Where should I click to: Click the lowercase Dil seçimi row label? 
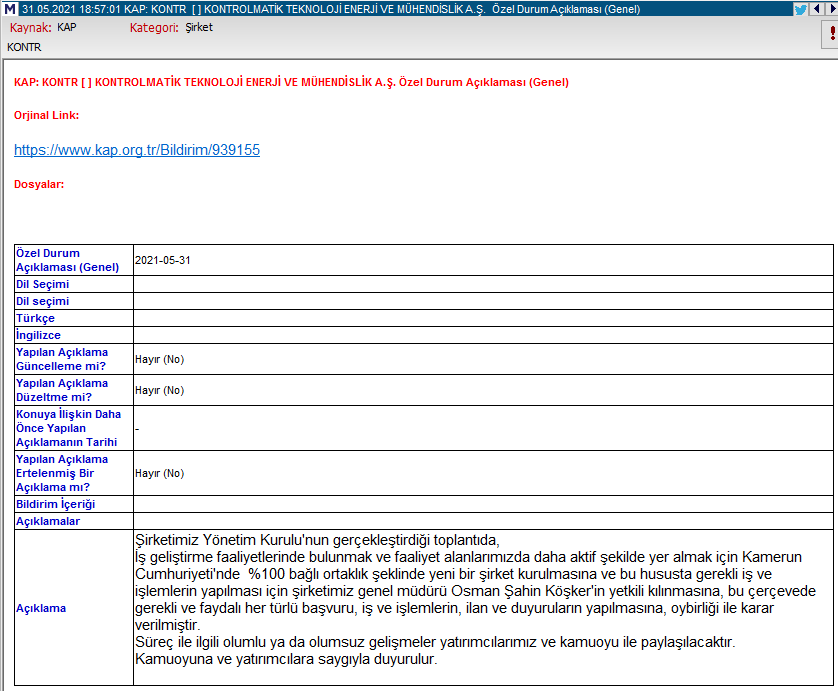[x=42, y=301]
